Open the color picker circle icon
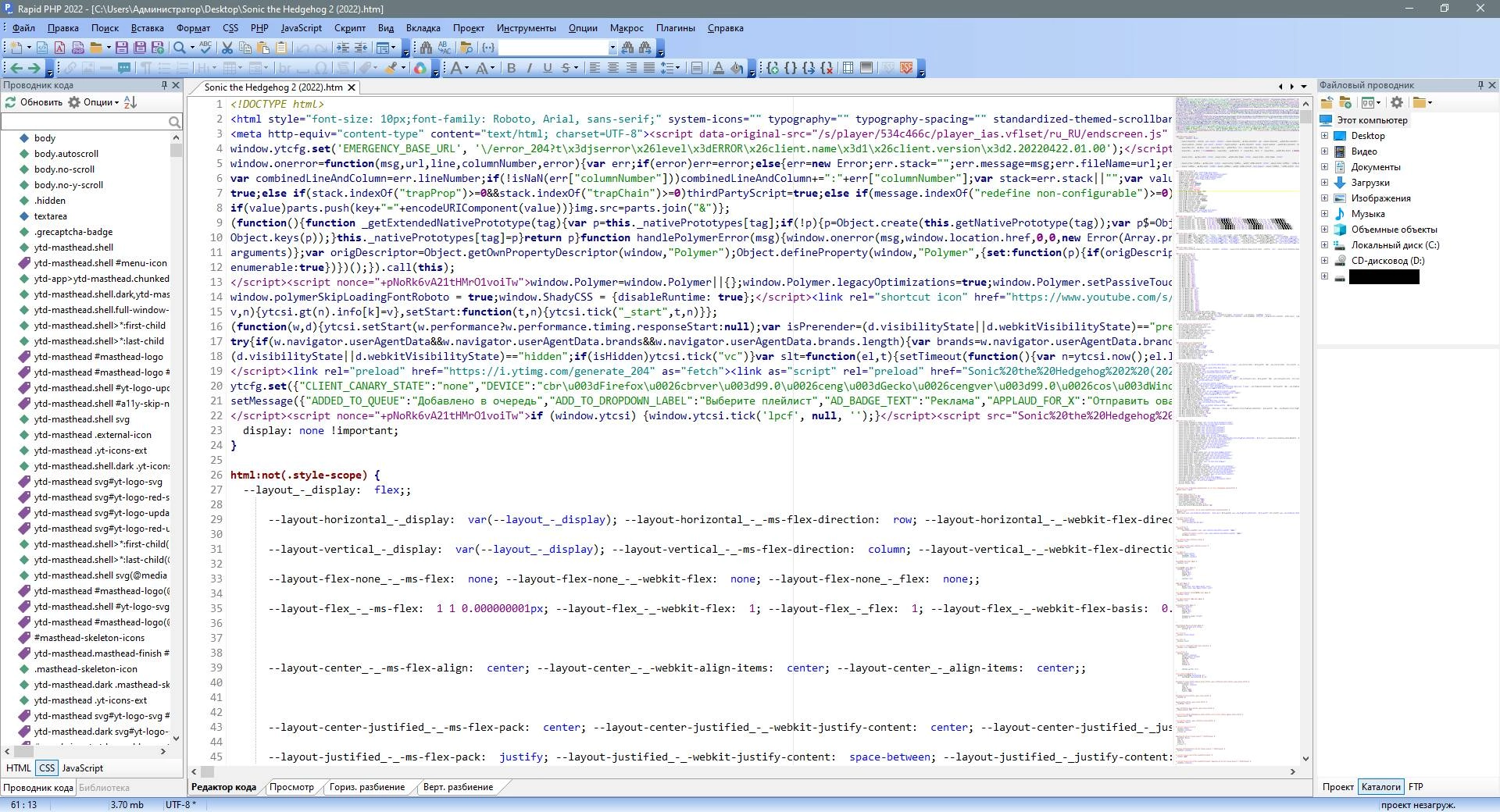Screen dimensions: 1500x812 point(420,68)
